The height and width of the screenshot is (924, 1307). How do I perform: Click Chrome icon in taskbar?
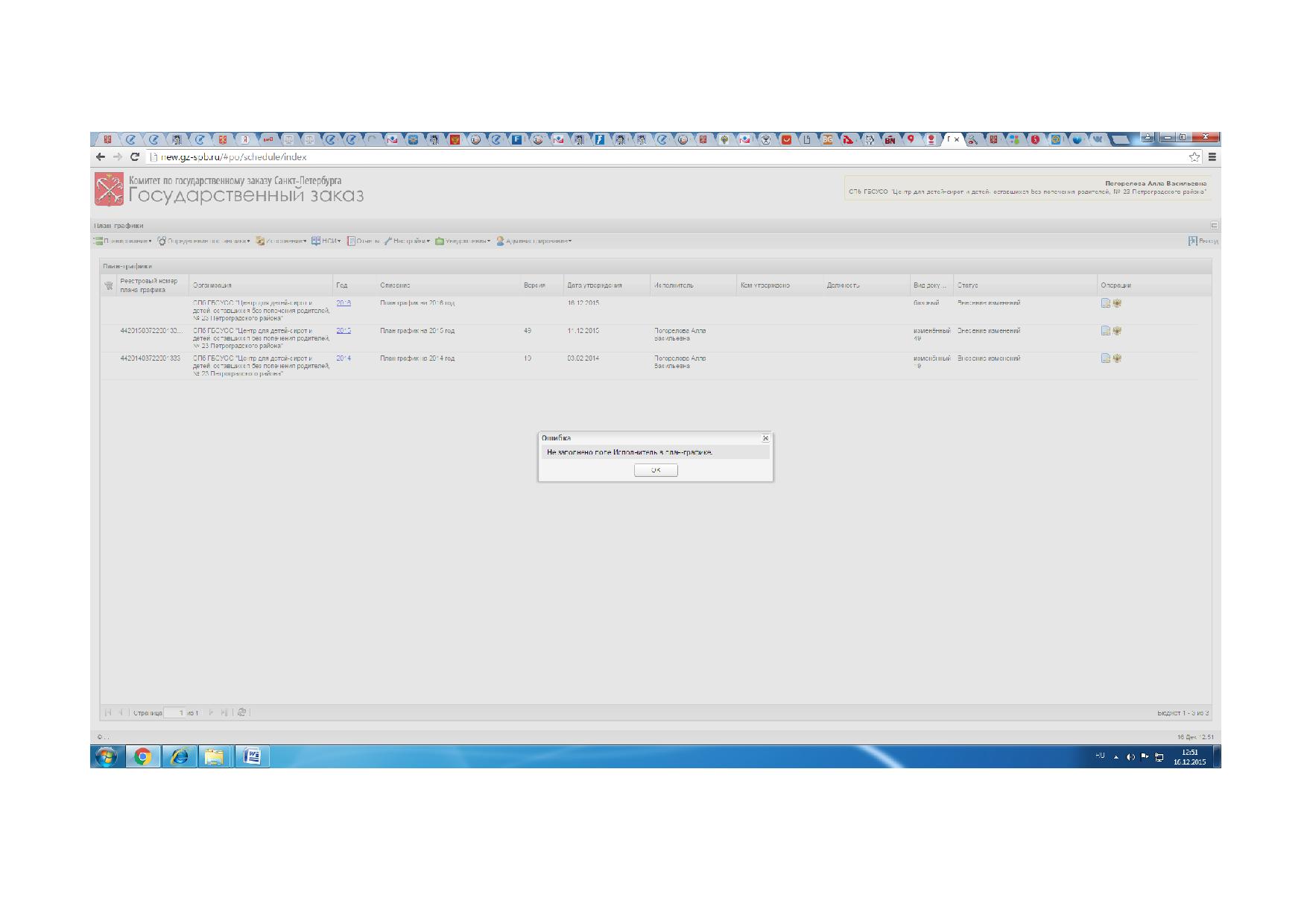(142, 757)
